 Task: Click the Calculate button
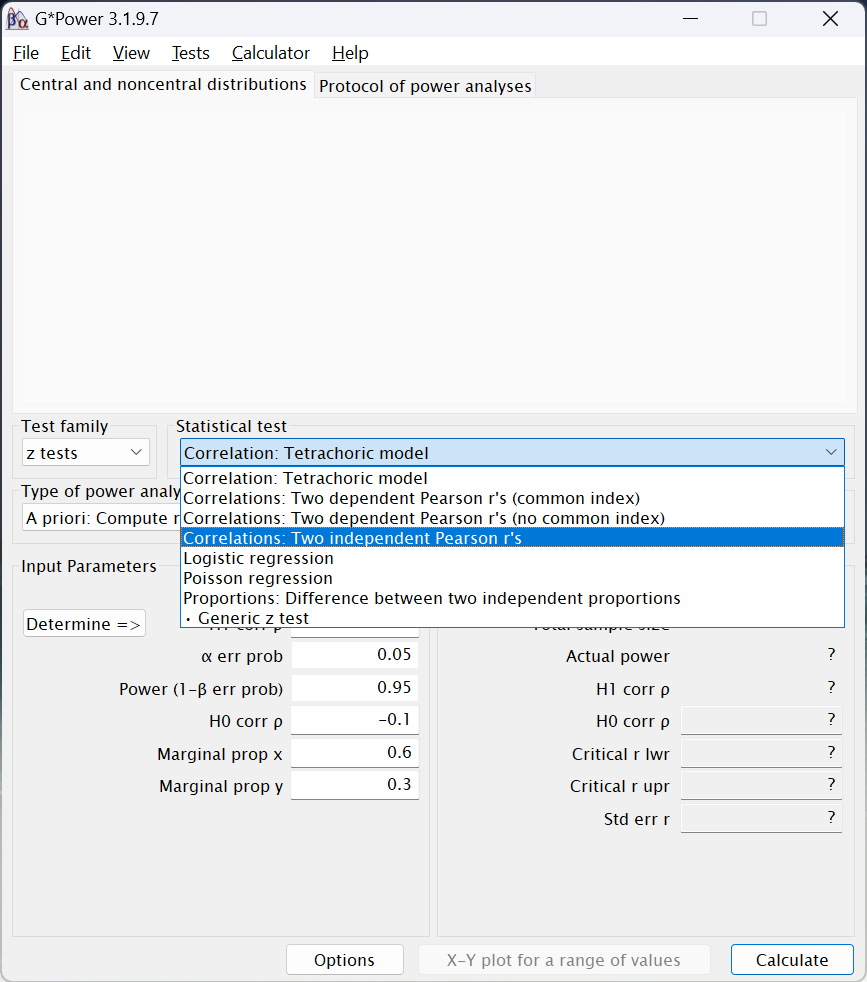point(792,959)
